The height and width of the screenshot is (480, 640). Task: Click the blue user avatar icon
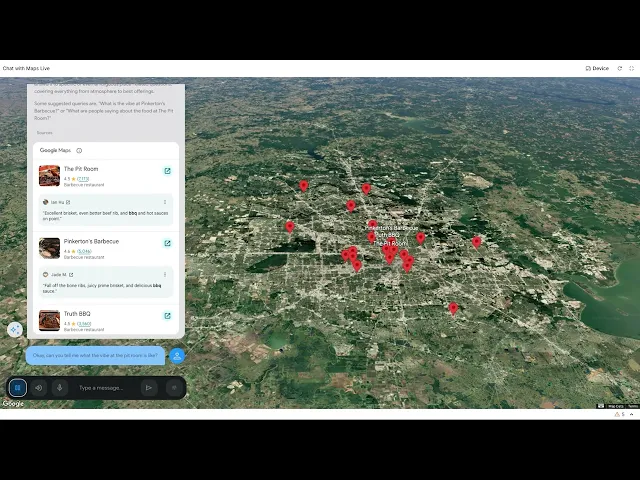177,356
